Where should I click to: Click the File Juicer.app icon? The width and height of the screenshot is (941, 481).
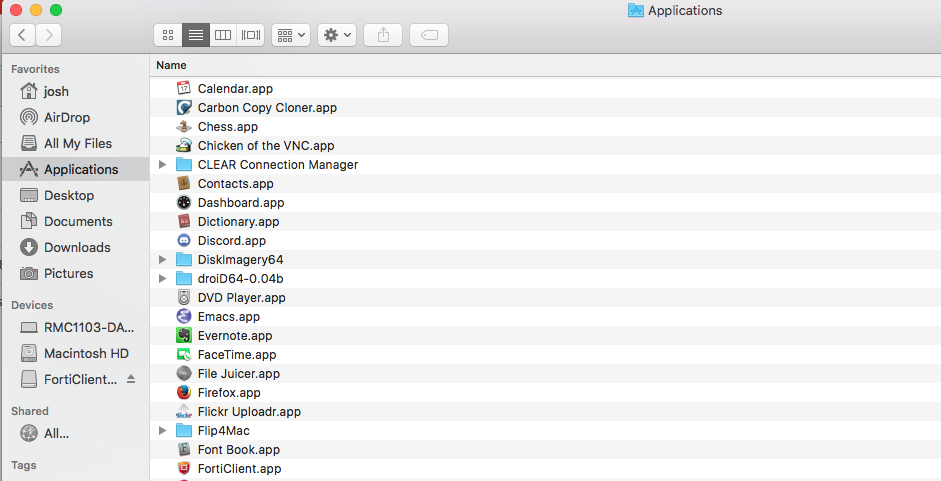point(184,374)
